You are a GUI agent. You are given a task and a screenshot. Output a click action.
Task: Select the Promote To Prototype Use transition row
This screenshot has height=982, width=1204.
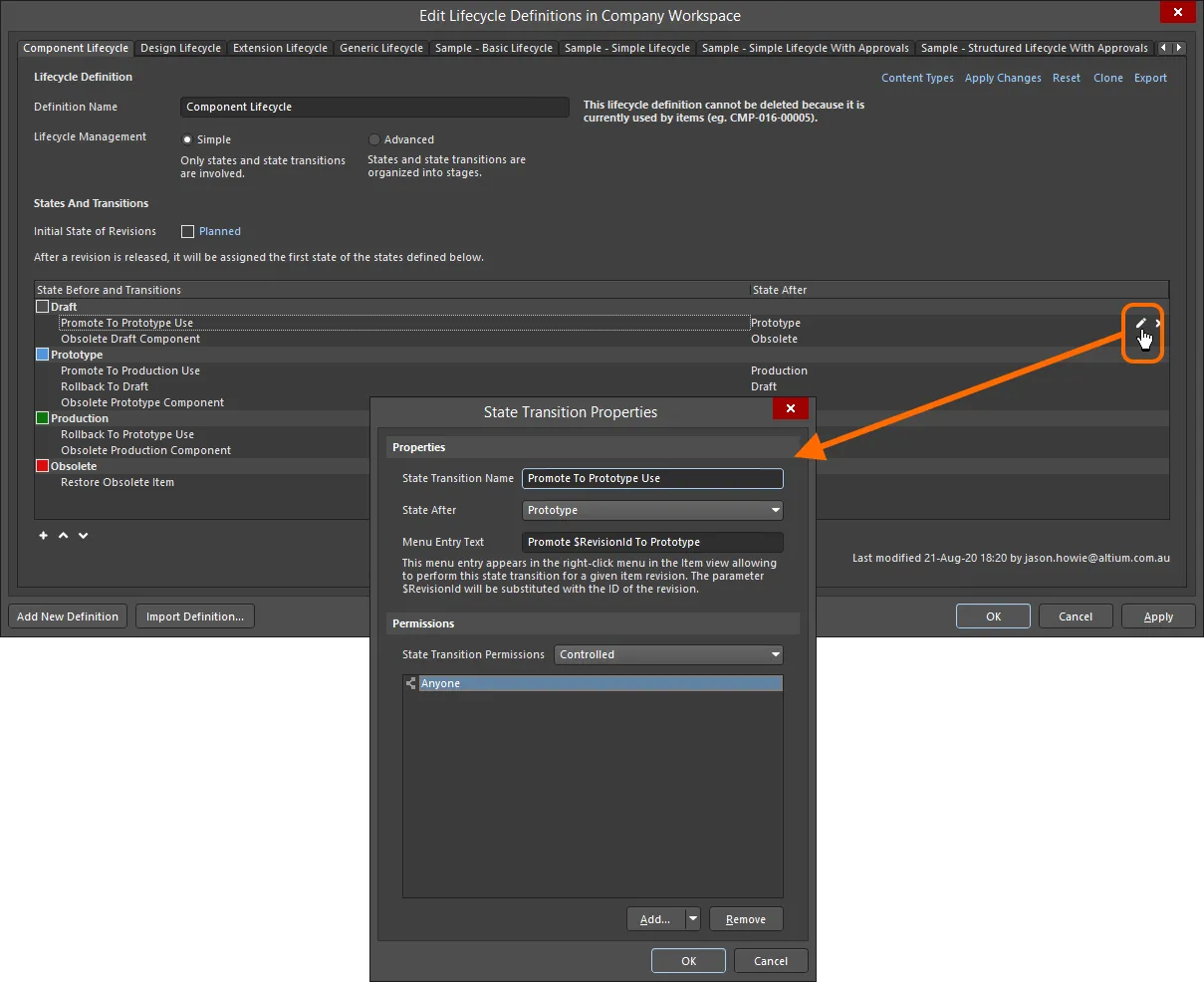point(404,323)
